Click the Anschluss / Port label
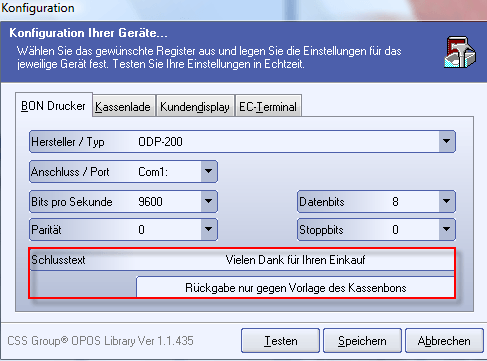 (70, 172)
